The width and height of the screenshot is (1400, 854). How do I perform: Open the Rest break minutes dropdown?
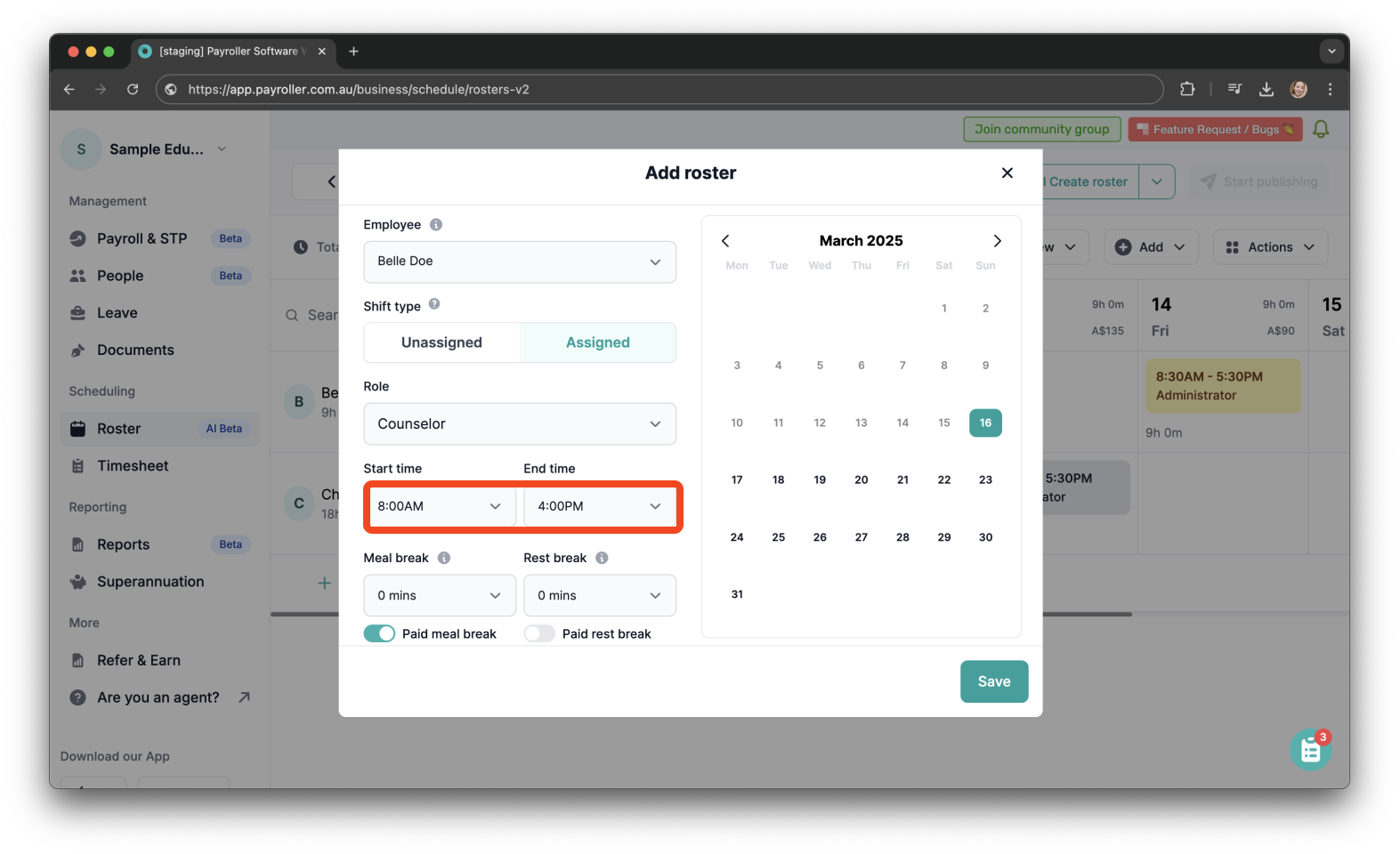coord(600,595)
